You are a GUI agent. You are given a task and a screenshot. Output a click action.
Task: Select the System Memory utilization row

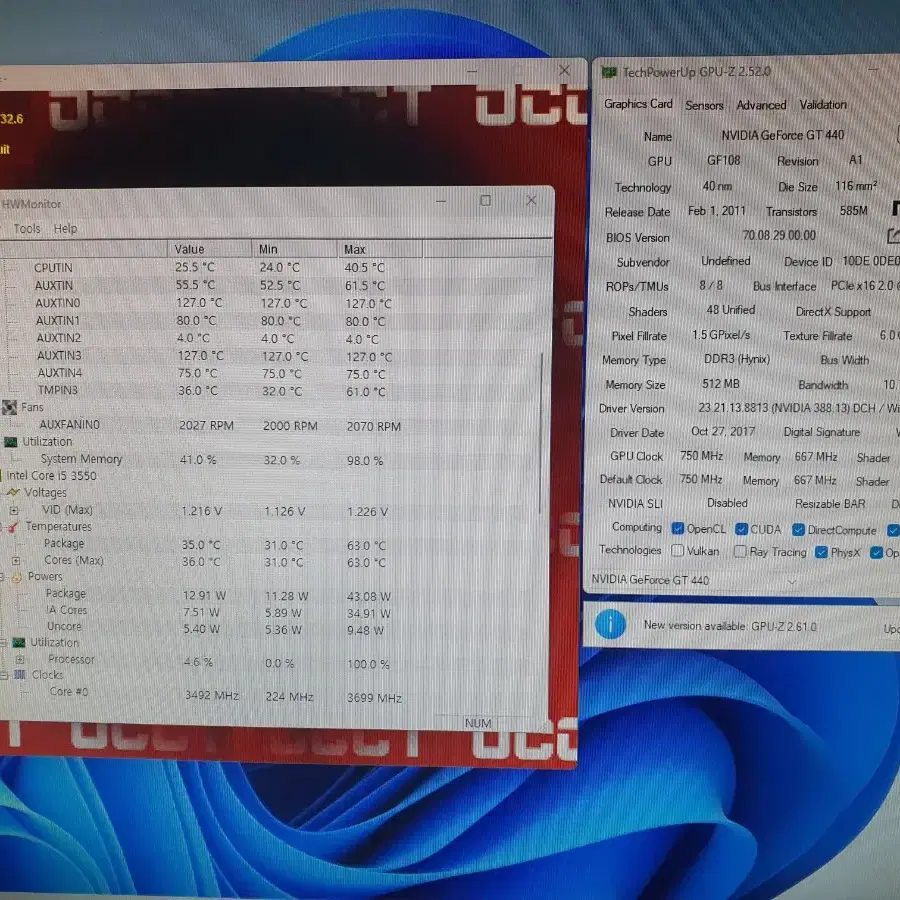click(276, 460)
